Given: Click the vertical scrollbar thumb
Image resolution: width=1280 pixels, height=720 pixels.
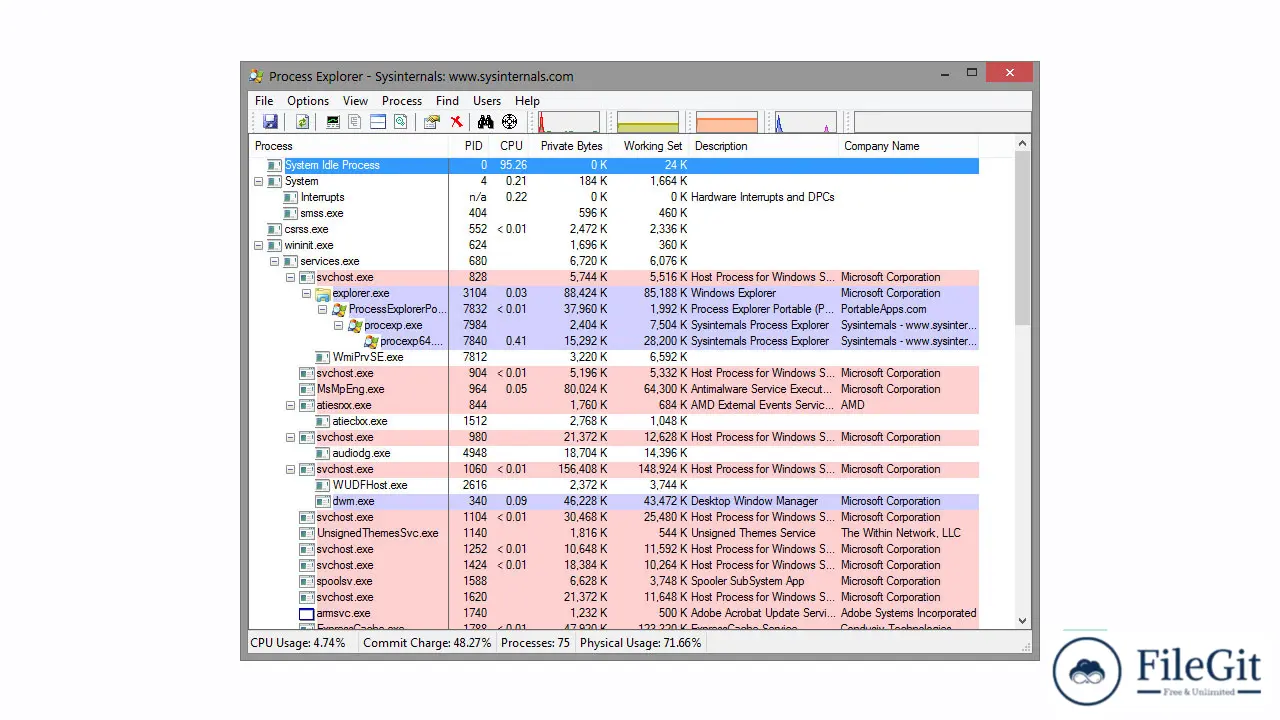Looking at the screenshot, I should click(x=1022, y=239).
